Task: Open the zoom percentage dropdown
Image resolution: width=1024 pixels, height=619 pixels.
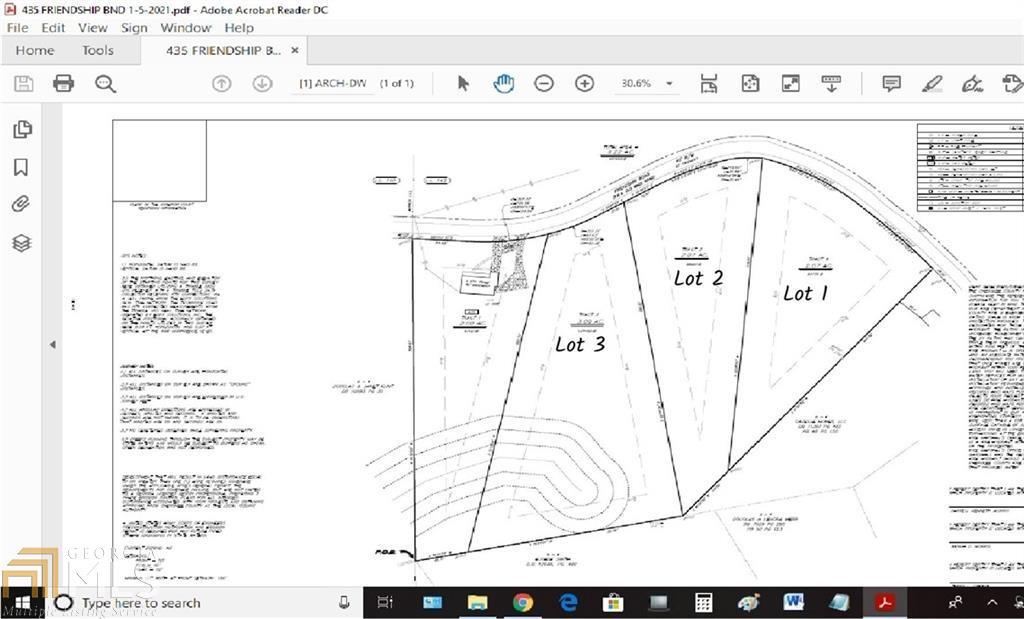Action: [x=669, y=84]
